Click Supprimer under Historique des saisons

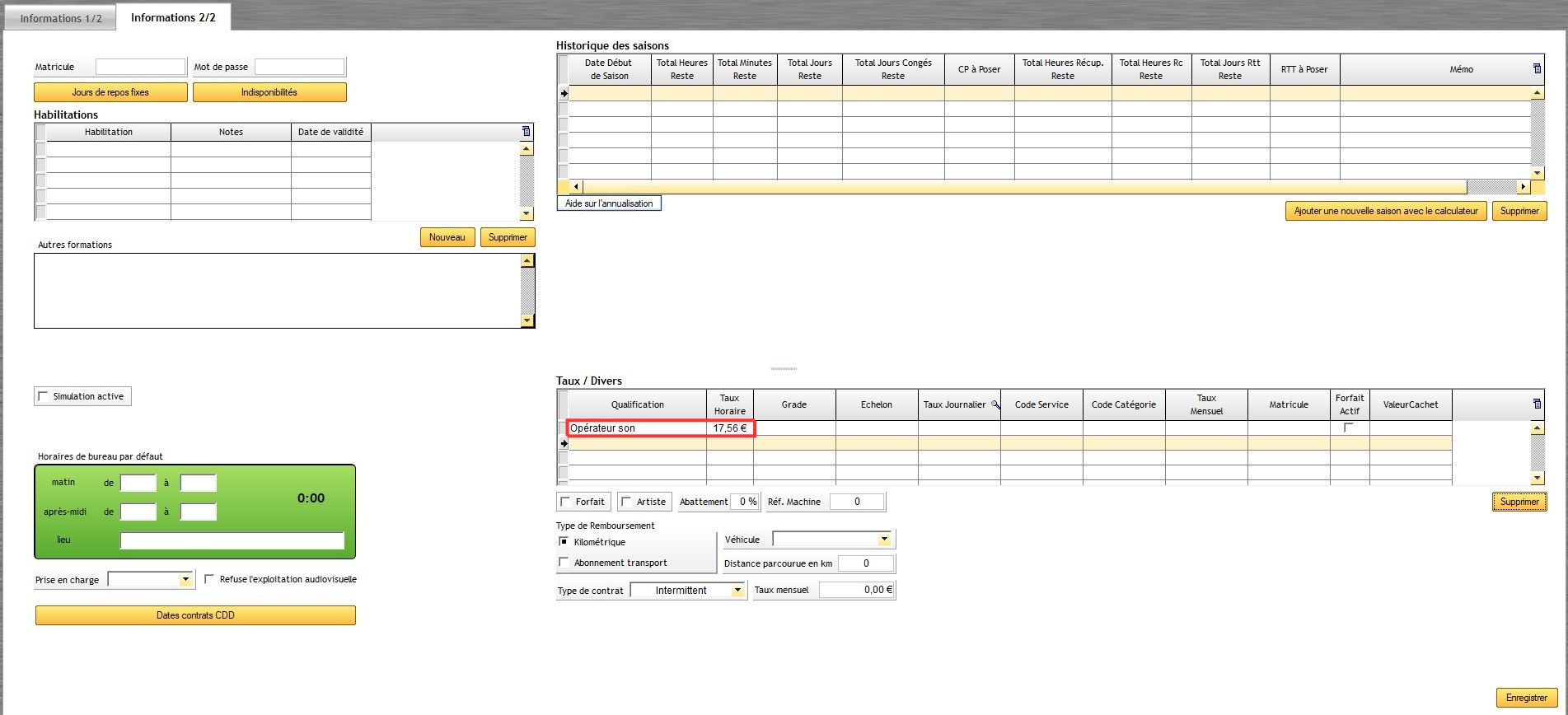coord(1519,212)
